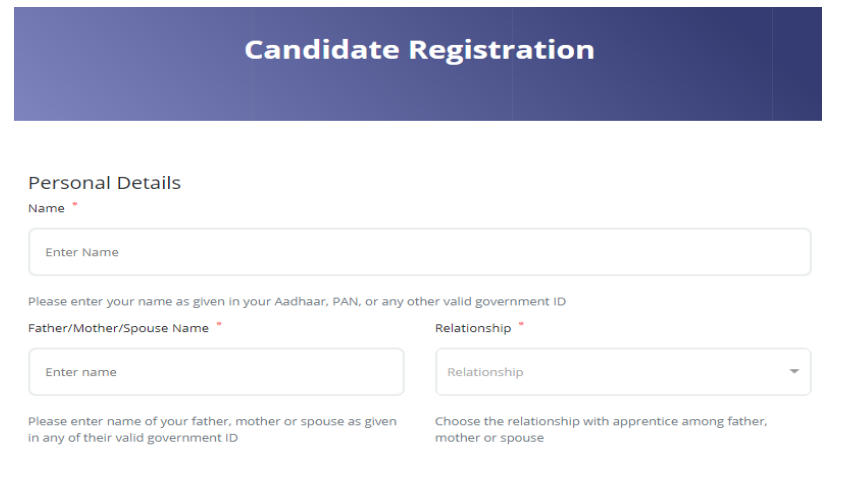The height and width of the screenshot is (477, 842).
Task: Click the Candidate Registration header title
Action: [x=419, y=50]
